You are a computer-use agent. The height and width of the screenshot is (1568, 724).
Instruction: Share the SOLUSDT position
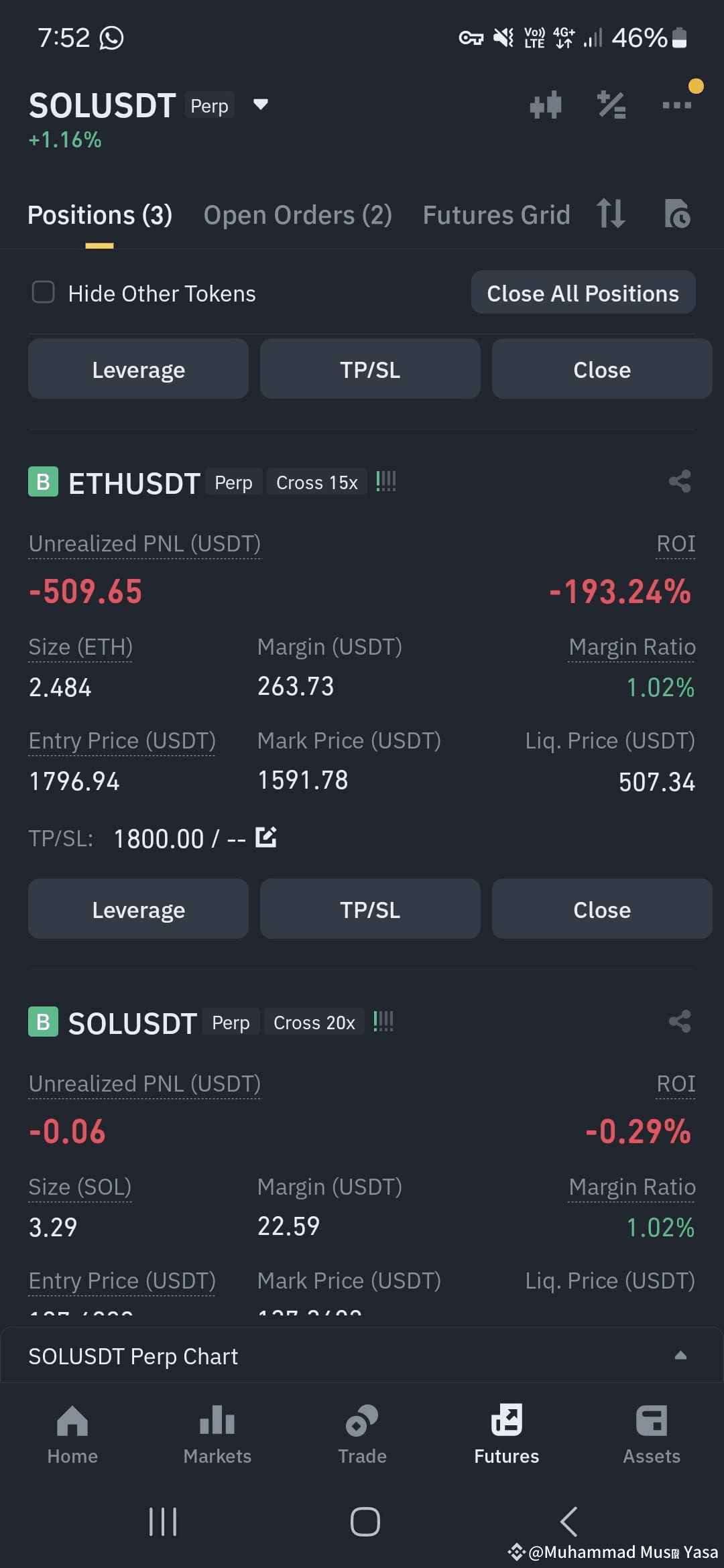(680, 1021)
